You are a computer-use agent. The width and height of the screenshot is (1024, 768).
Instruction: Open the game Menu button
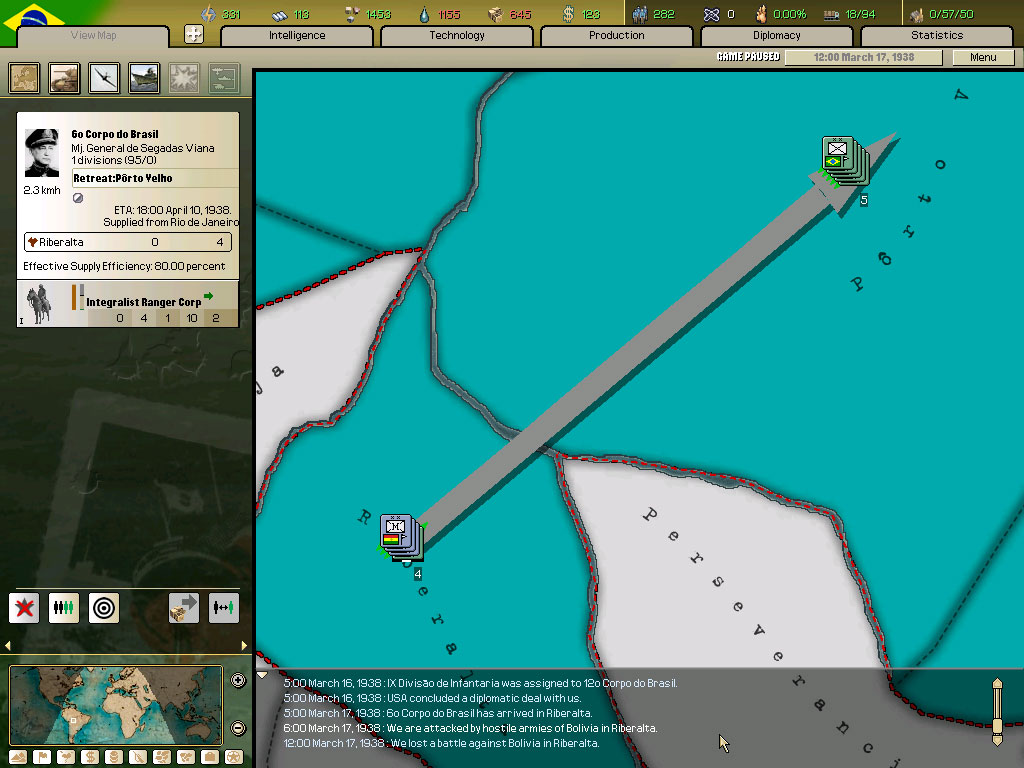(983, 57)
